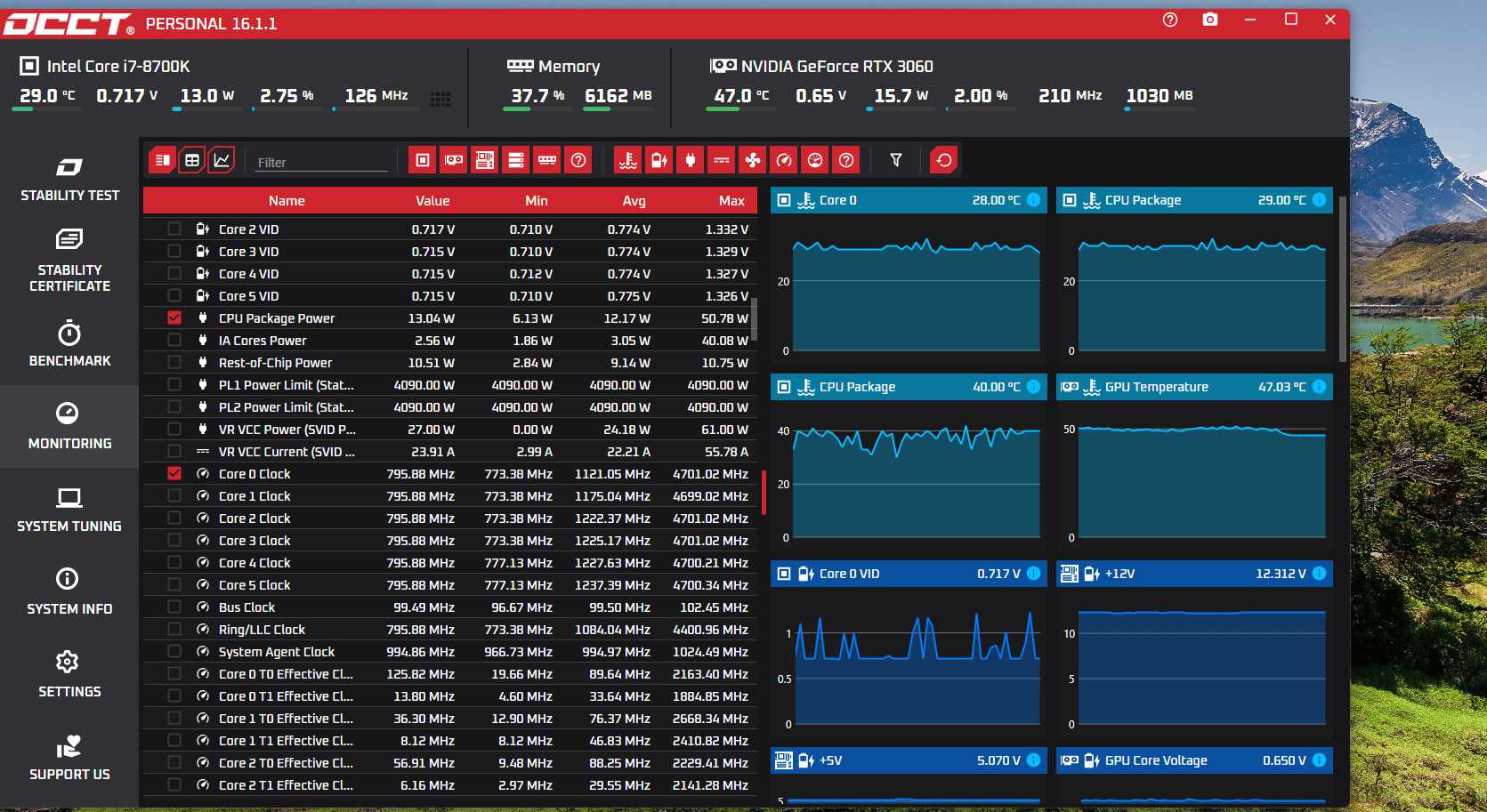Uncheck the Core 0 Clock checkbox

pos(174,473)
